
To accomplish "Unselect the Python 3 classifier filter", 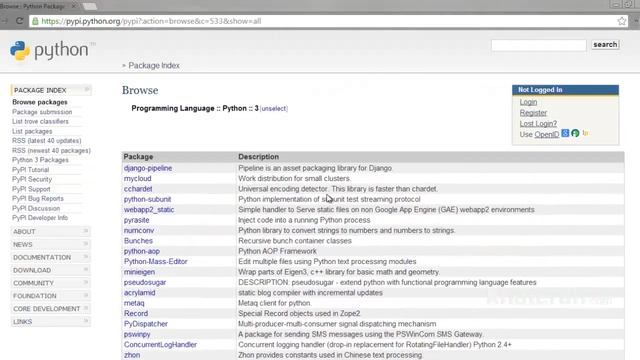I will coord(273,109).
